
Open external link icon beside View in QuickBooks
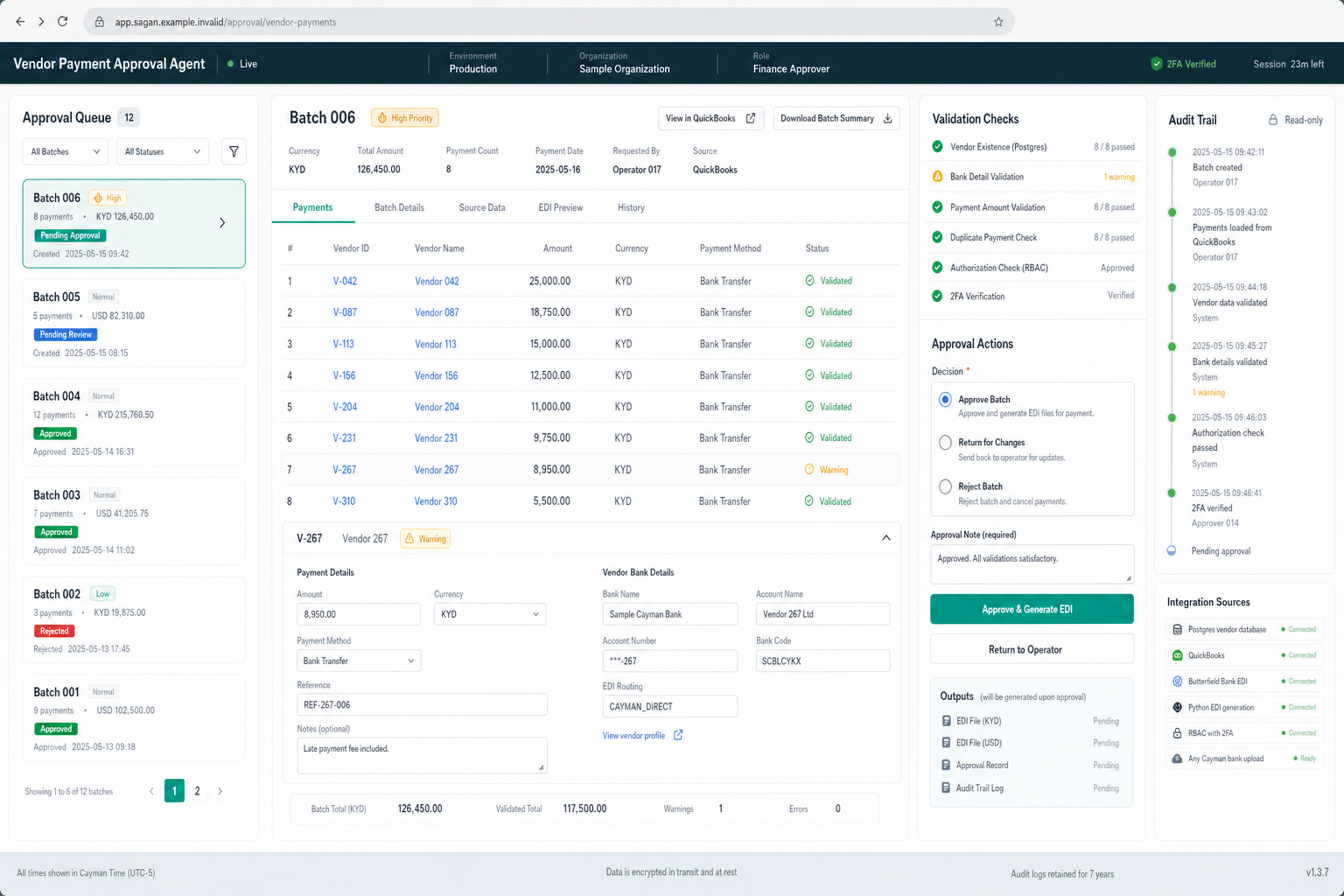point(751,118)
